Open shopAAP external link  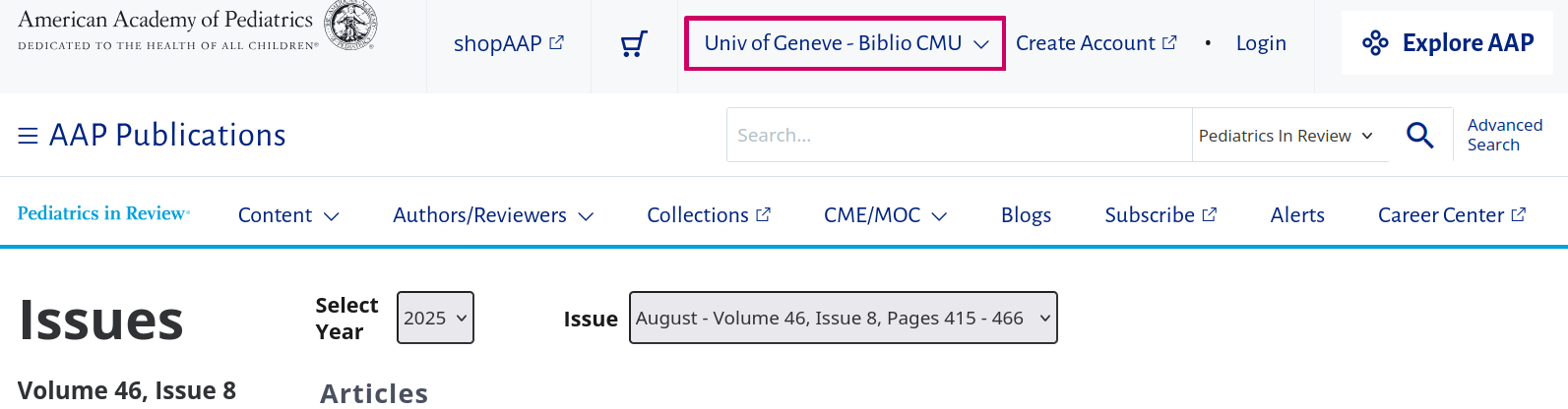pyautogui.click(x=508, y=43)
